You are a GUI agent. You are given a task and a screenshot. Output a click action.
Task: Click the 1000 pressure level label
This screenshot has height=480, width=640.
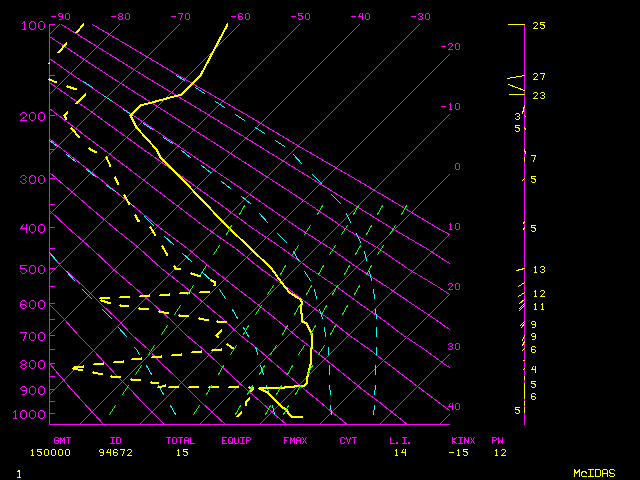coord(32,415)
